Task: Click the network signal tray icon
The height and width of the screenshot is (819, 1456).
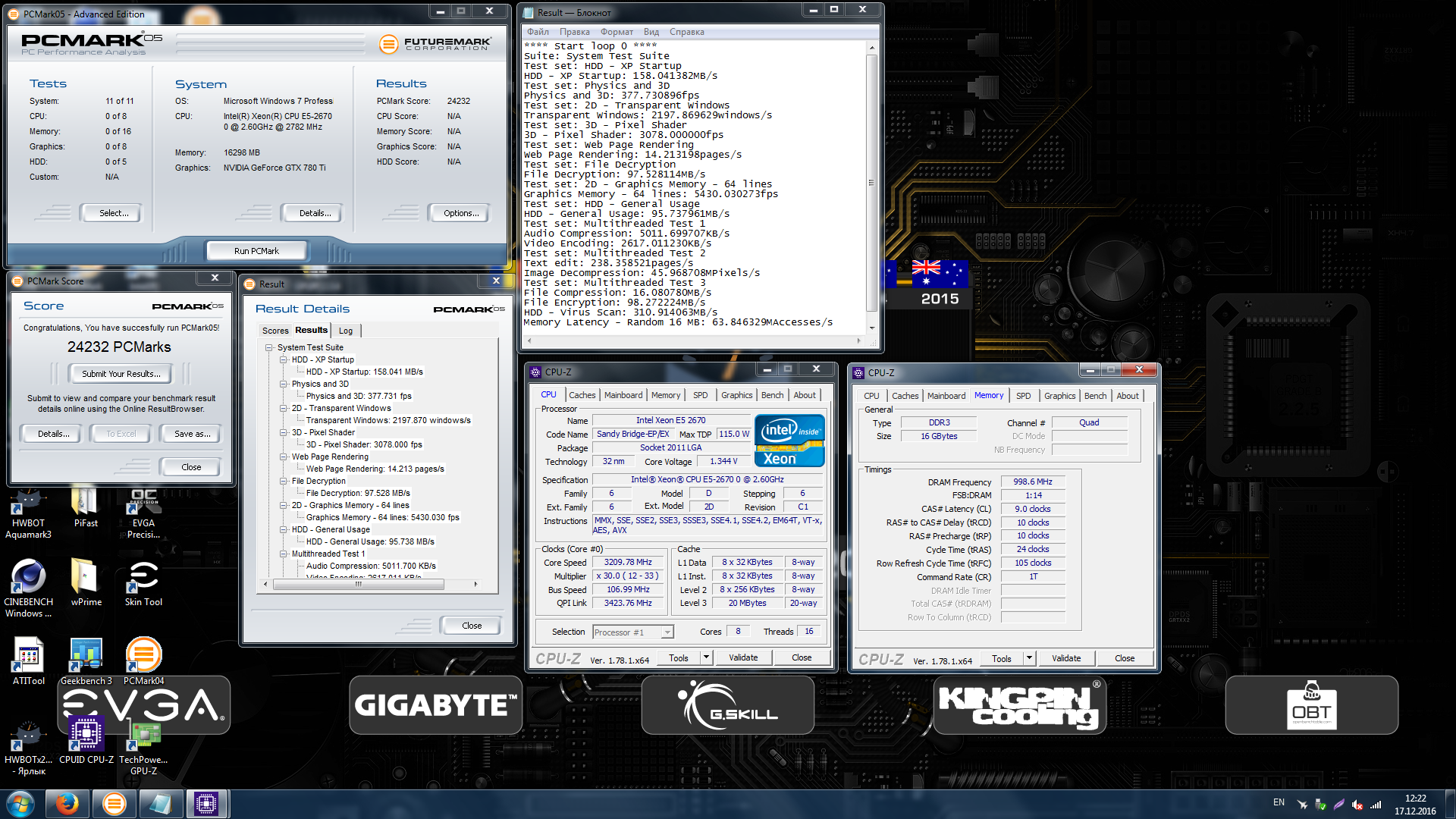Action: click(1376, 805)
